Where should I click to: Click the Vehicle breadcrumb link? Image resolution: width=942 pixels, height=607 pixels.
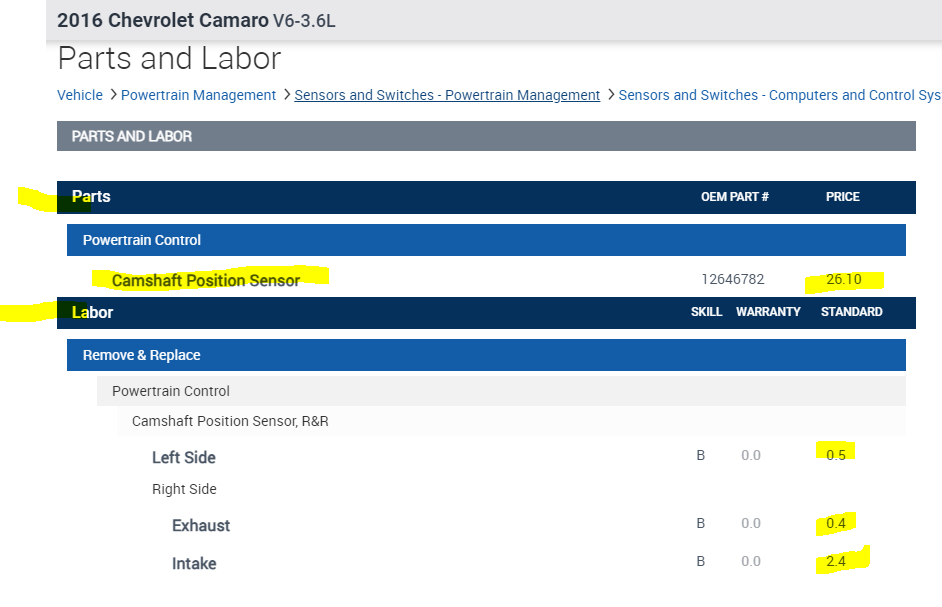point(80,95)
